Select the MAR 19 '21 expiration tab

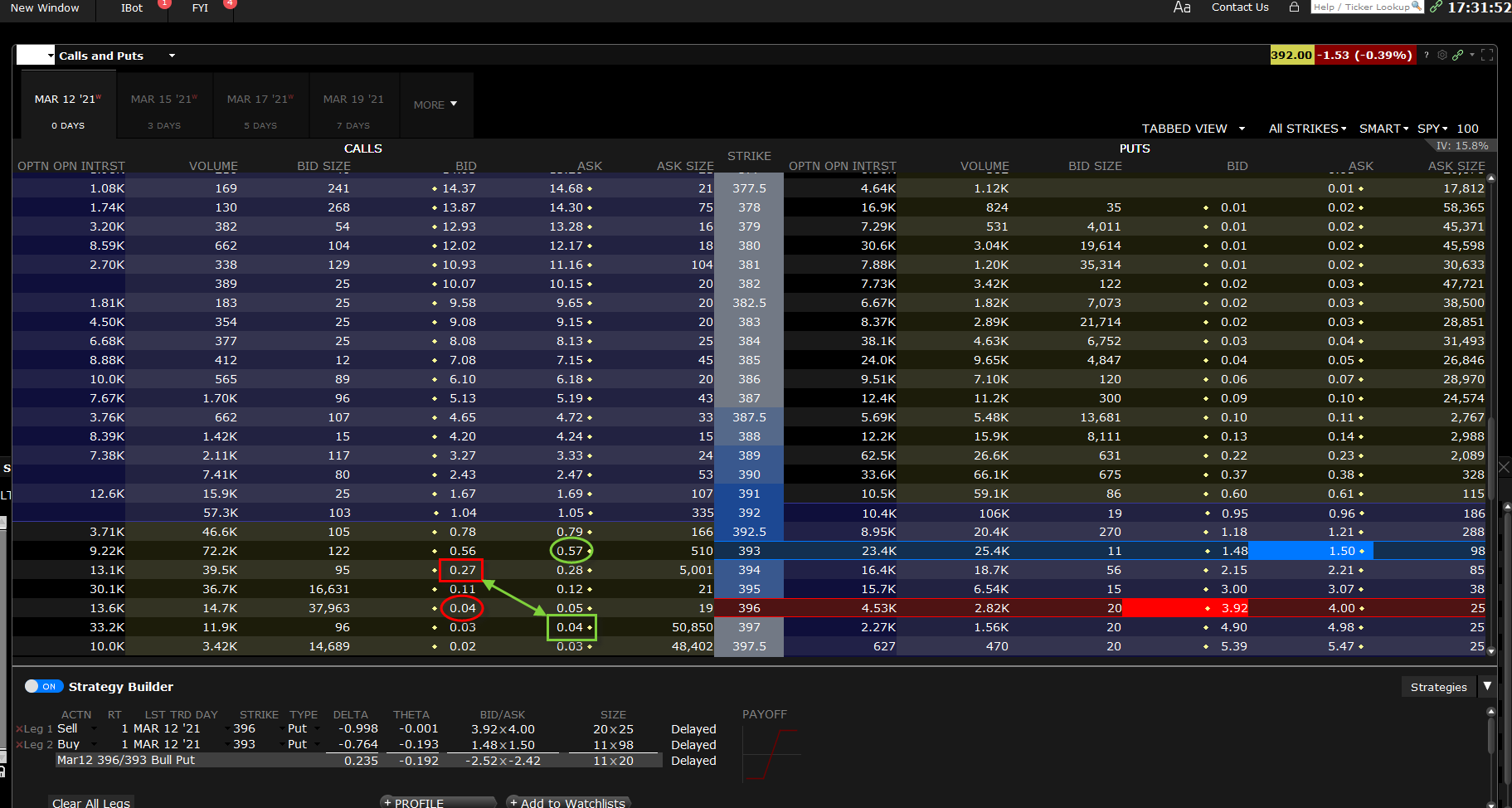354,105
